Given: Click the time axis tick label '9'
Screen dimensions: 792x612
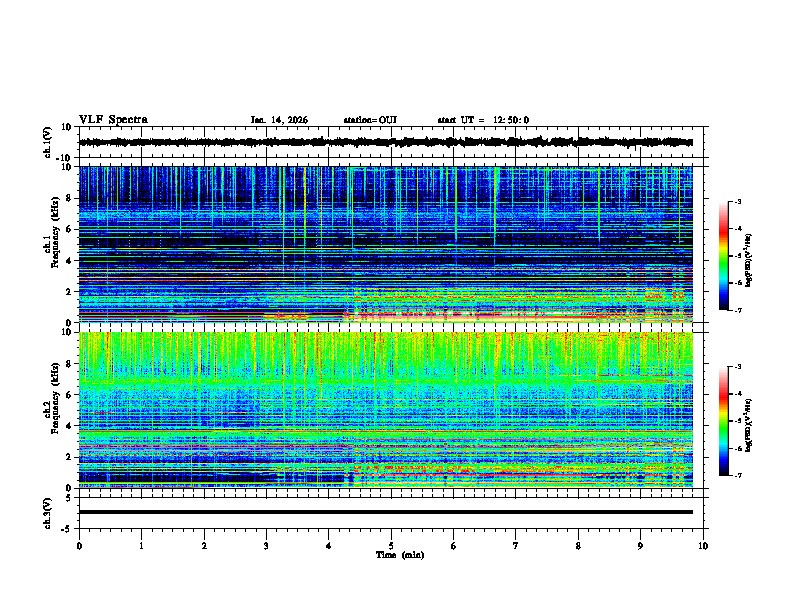Looking at the screenshot, I should click(x=640, y=546).
